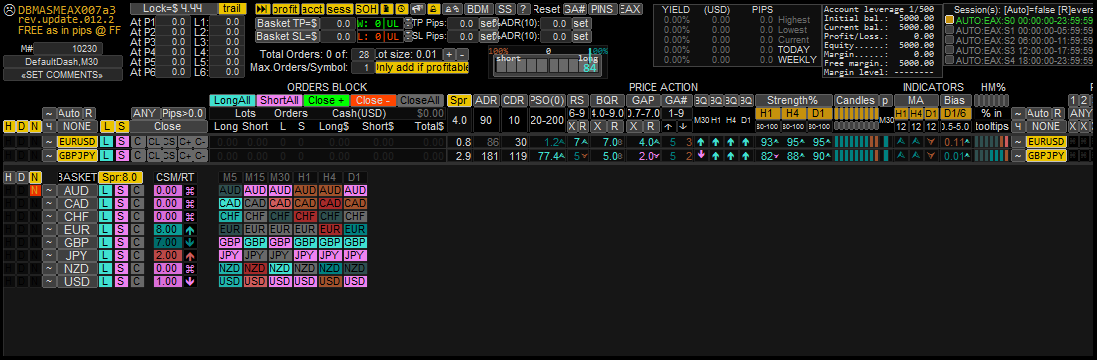Screen dimensions: 1097x360
Task: Click the PINS button in top toolbar
Action: point(603,9)
